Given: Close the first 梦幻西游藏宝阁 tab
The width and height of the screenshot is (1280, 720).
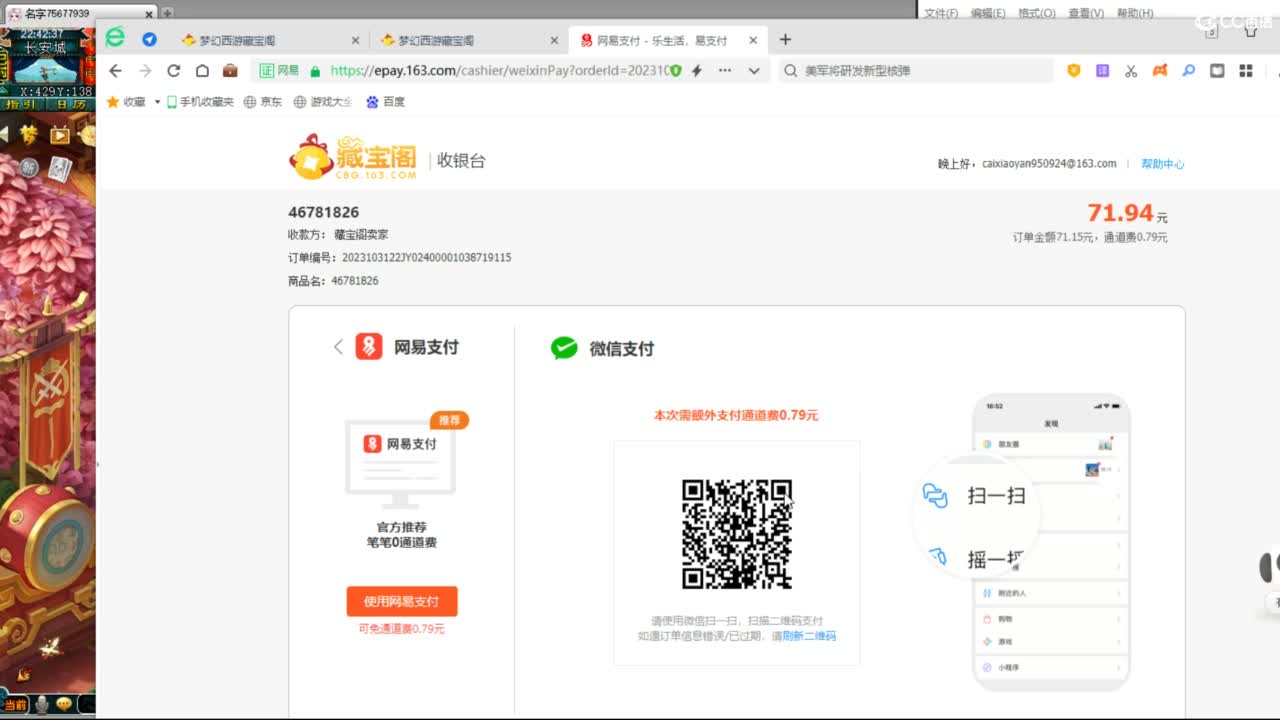Looking at the screenshot, I should pyautogui.click(x=356, y=41).
